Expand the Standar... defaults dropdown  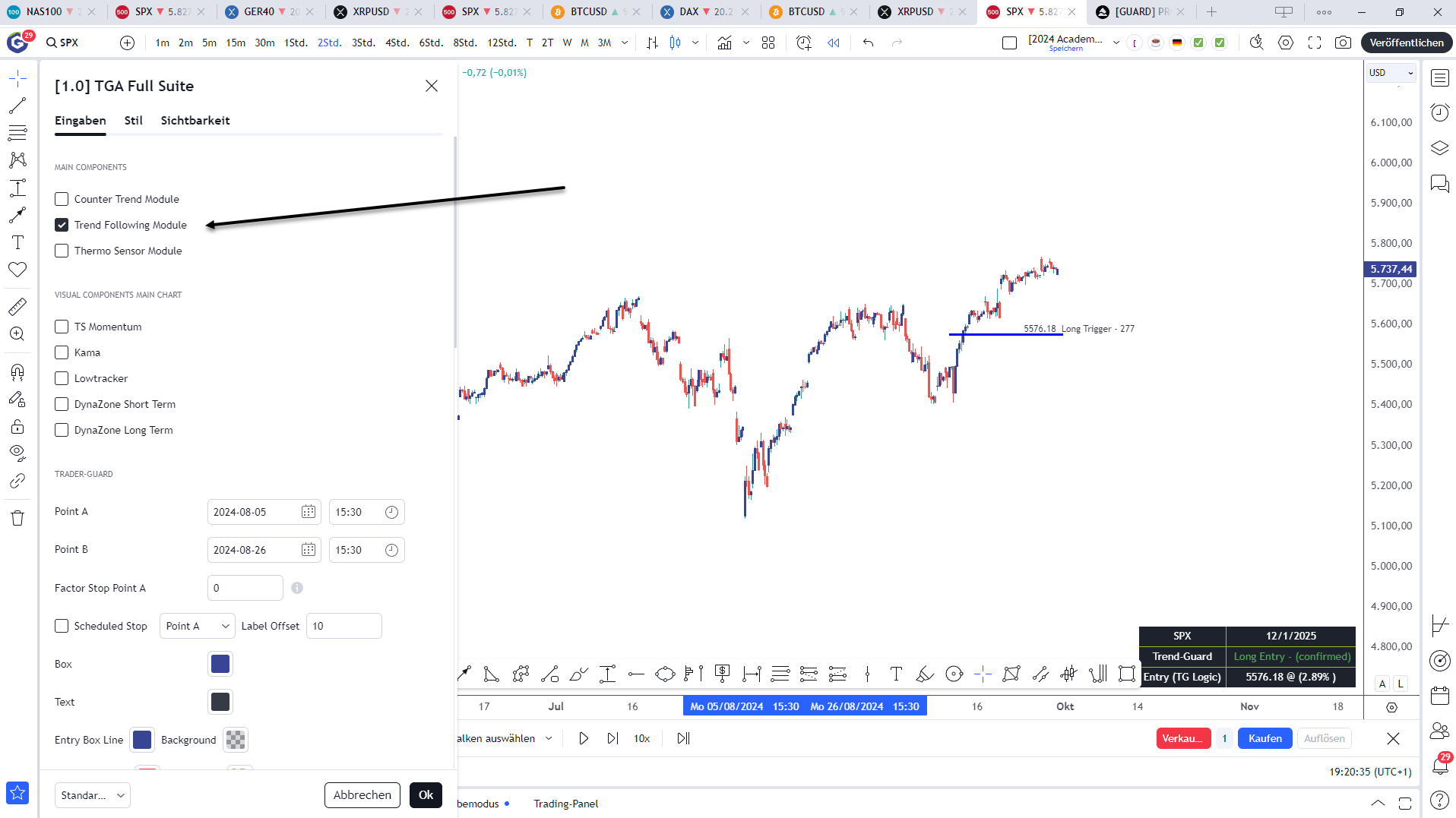pos(92,795)
